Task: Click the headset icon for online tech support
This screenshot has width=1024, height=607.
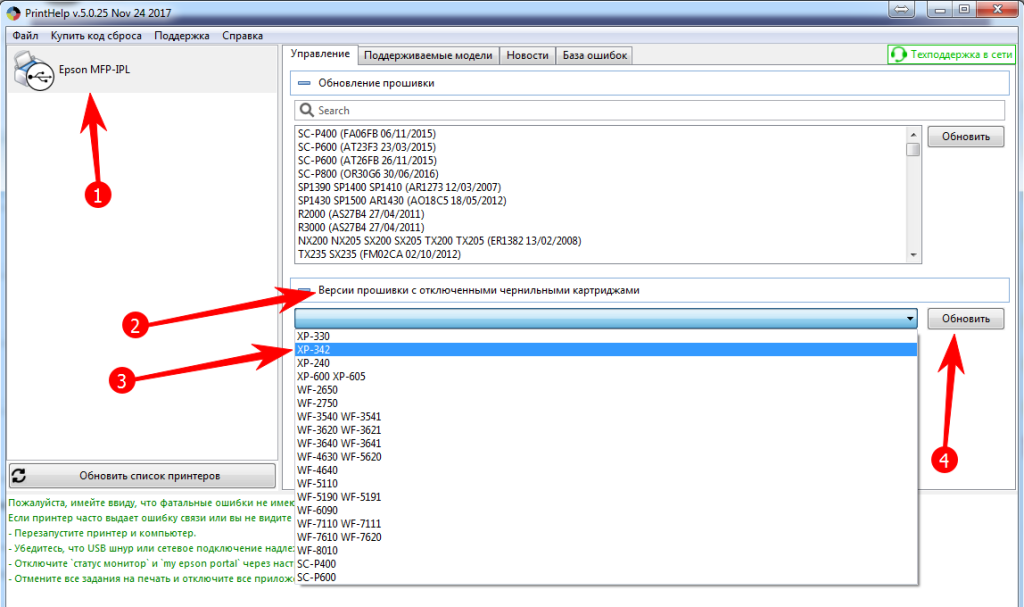Action: pyautogui.click(x=898, y=55)
